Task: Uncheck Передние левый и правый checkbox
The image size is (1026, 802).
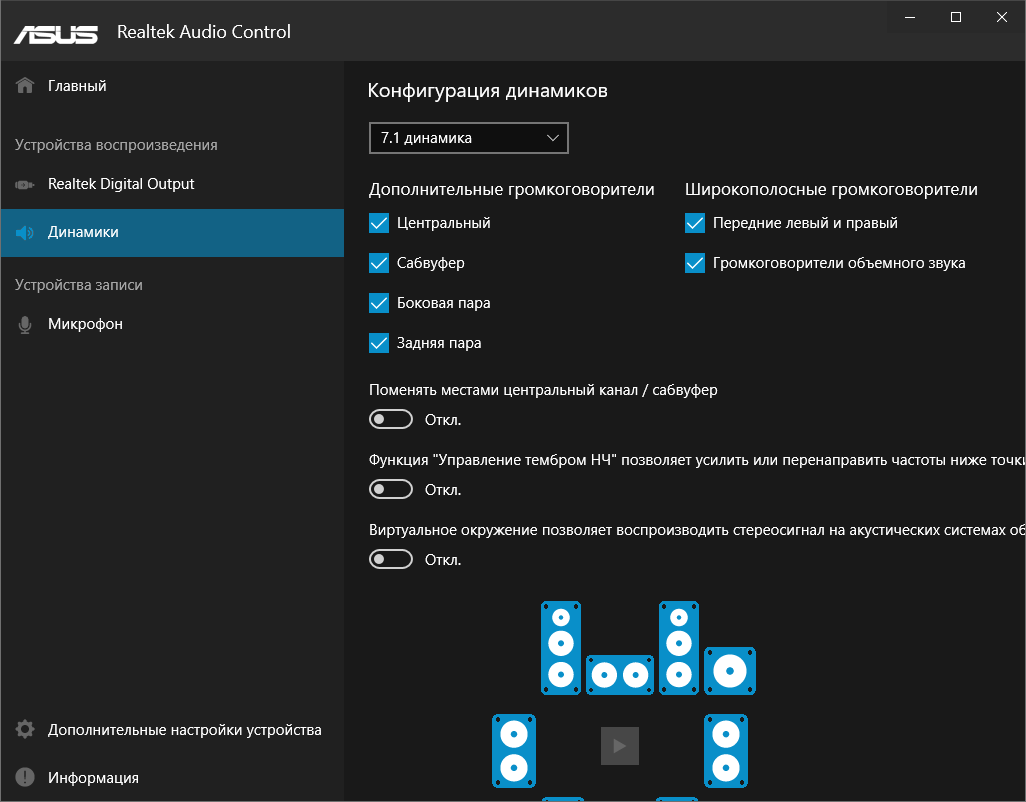Action: coord(695,223)
